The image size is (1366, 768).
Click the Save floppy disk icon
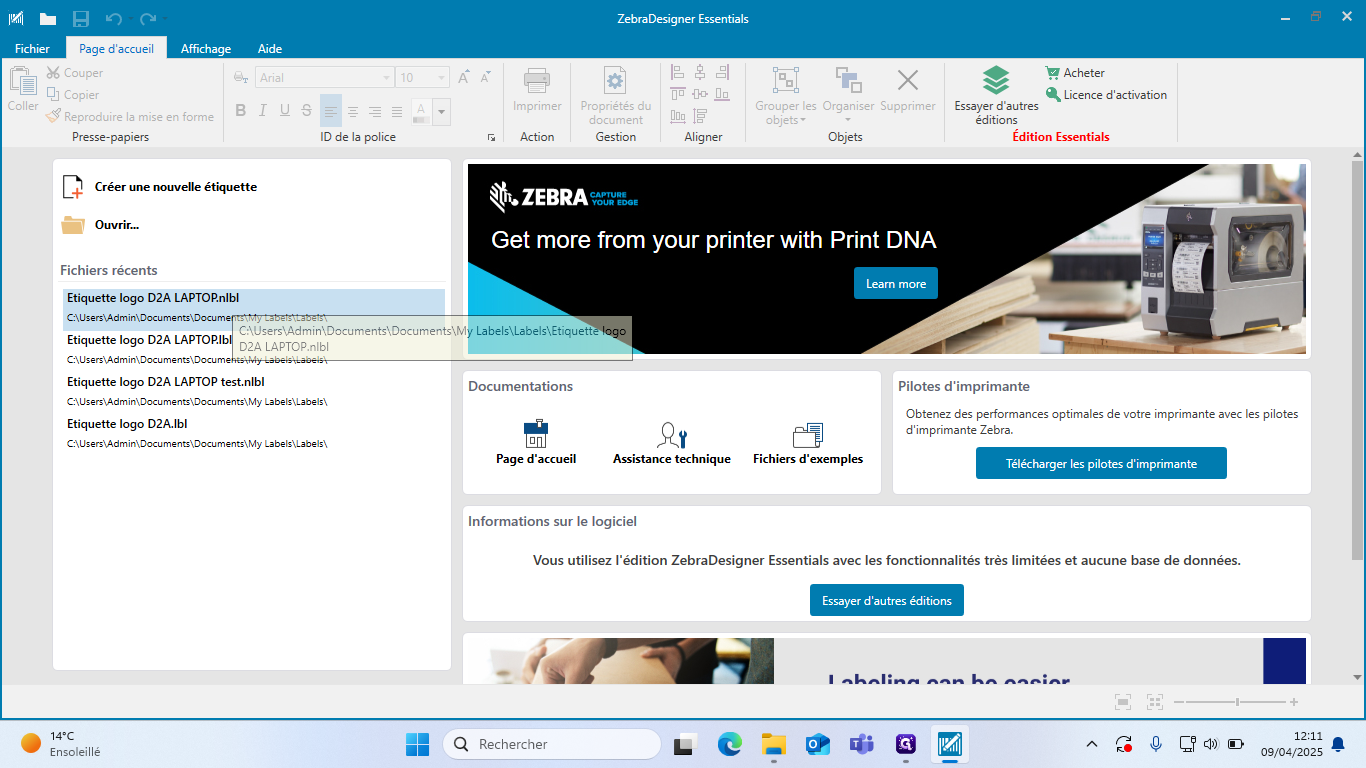pyautogui.click(x=81, y=19)
